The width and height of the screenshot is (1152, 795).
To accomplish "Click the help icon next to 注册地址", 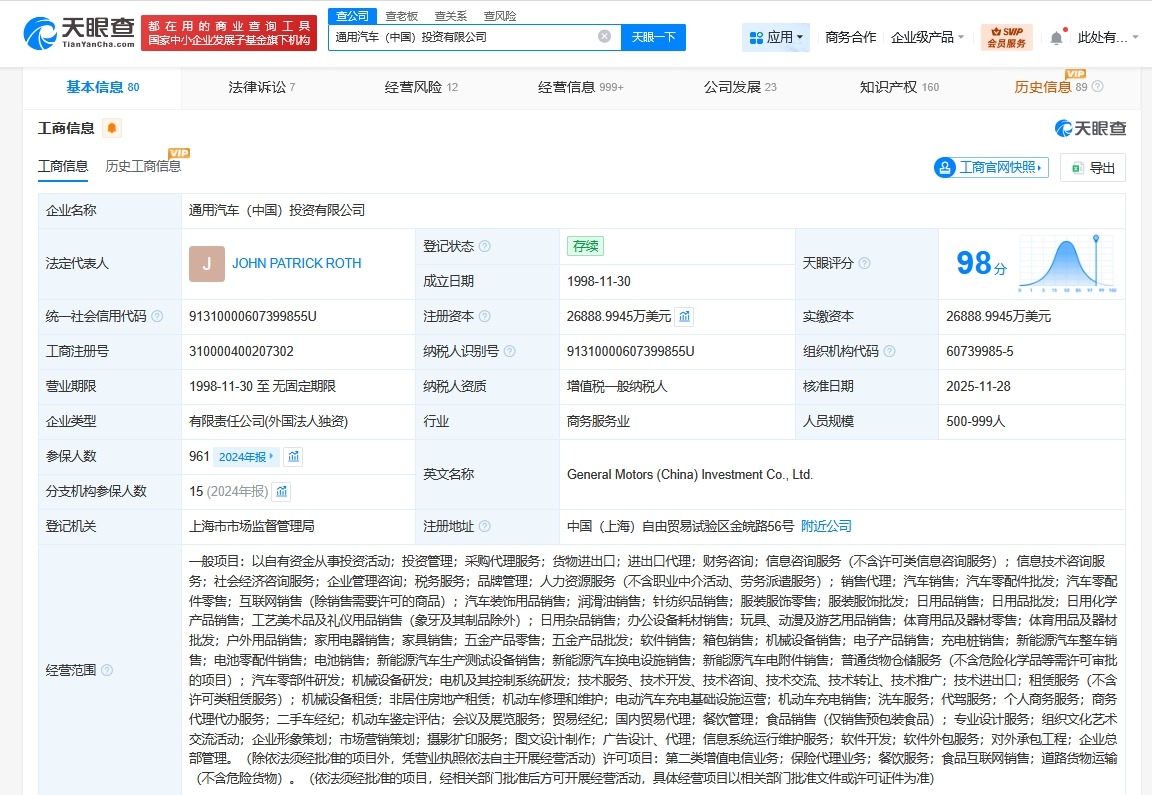I will click(x=484, y=526).
